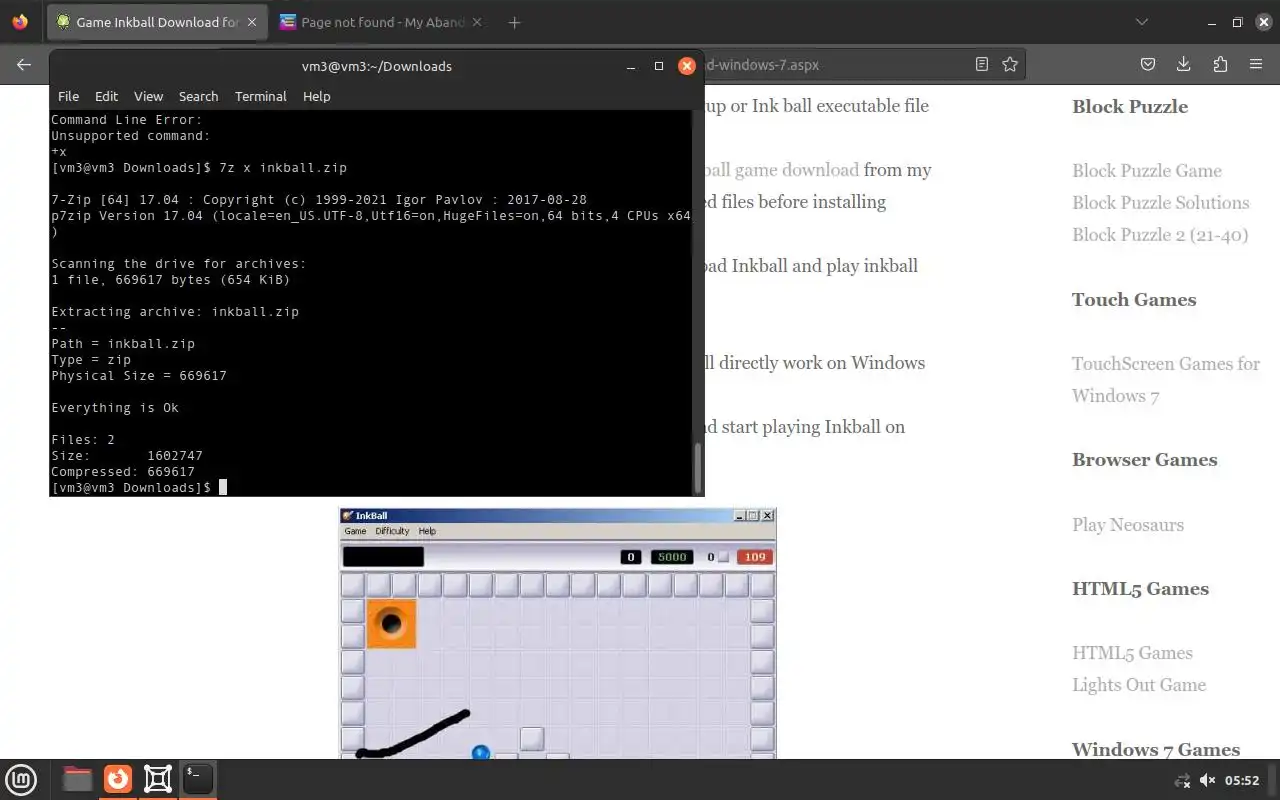Minimize the terminal window

pos(631,66)
